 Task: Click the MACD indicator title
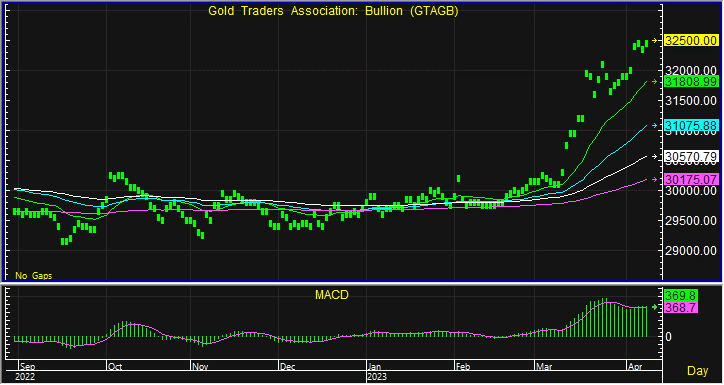coord(332,295)
